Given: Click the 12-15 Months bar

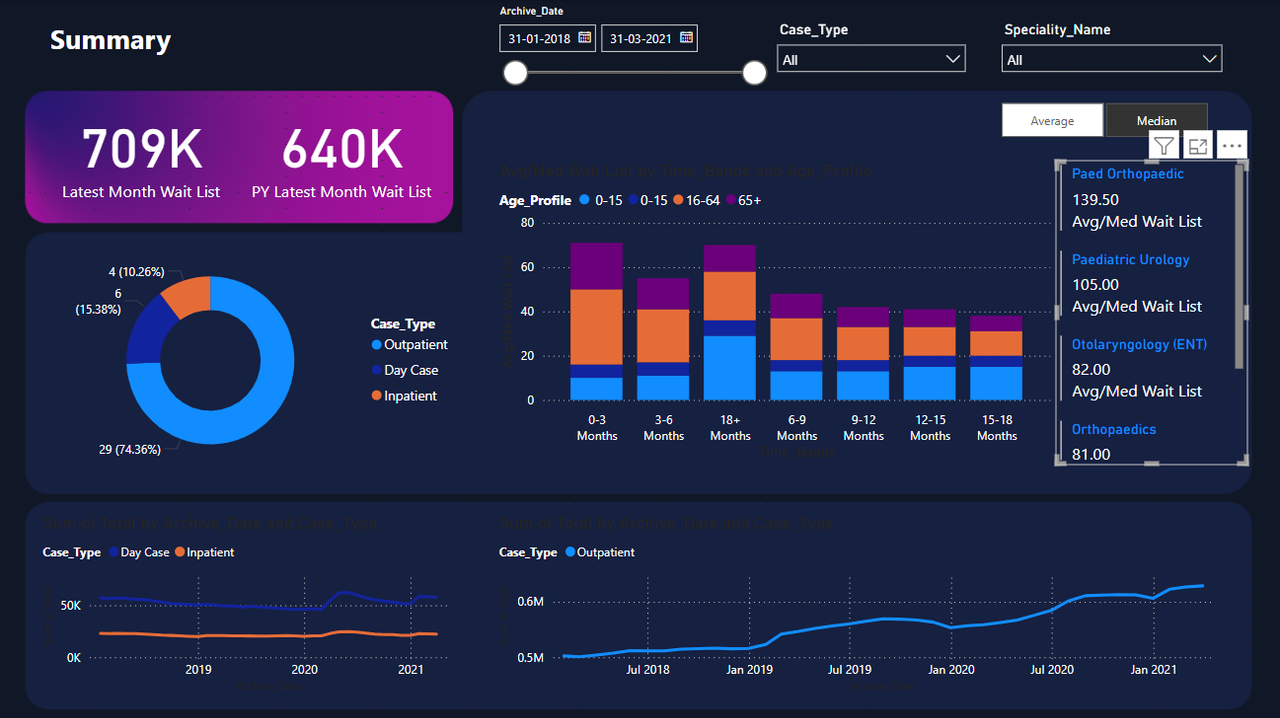Looking at the screenshot, I should (x=930, y=355).
